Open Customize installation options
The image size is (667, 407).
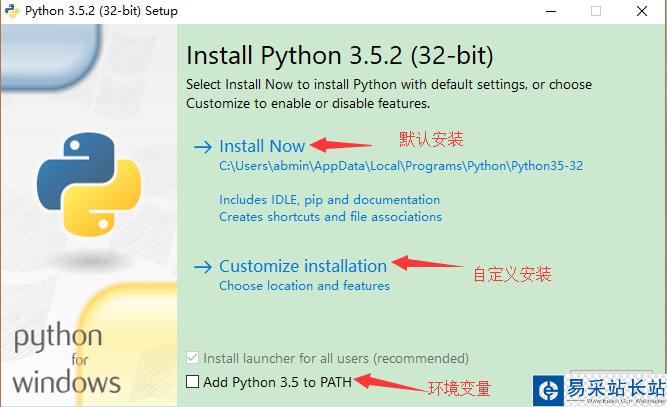pos(302,266)
